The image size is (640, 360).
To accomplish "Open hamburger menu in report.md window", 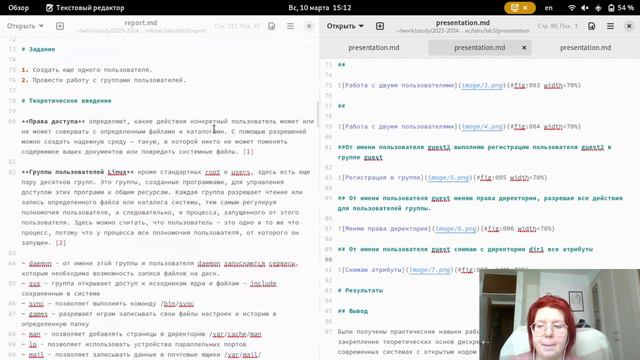I will [290, 26].
